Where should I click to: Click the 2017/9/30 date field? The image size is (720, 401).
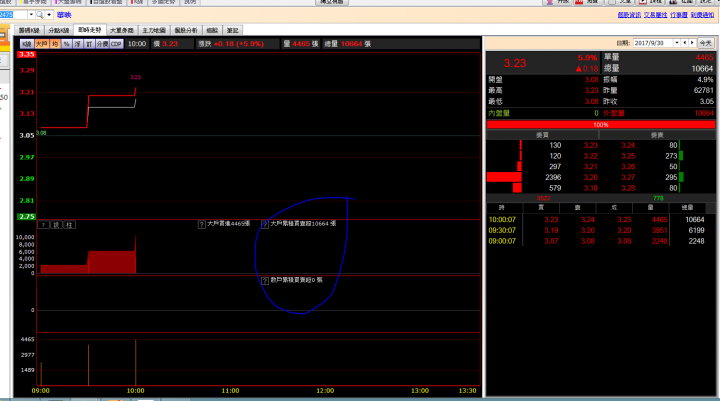tap(653, 43)
